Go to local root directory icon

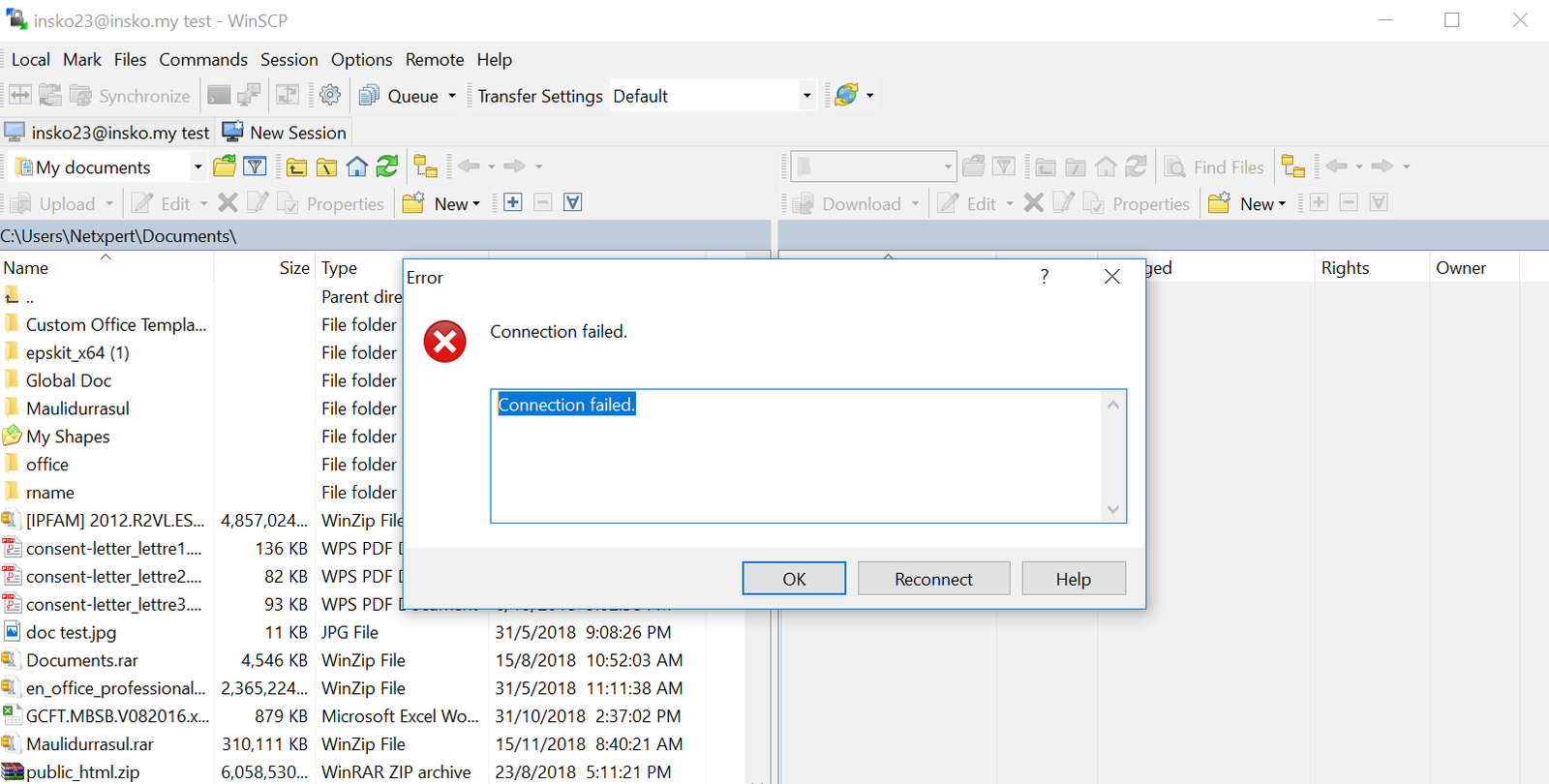327,167
